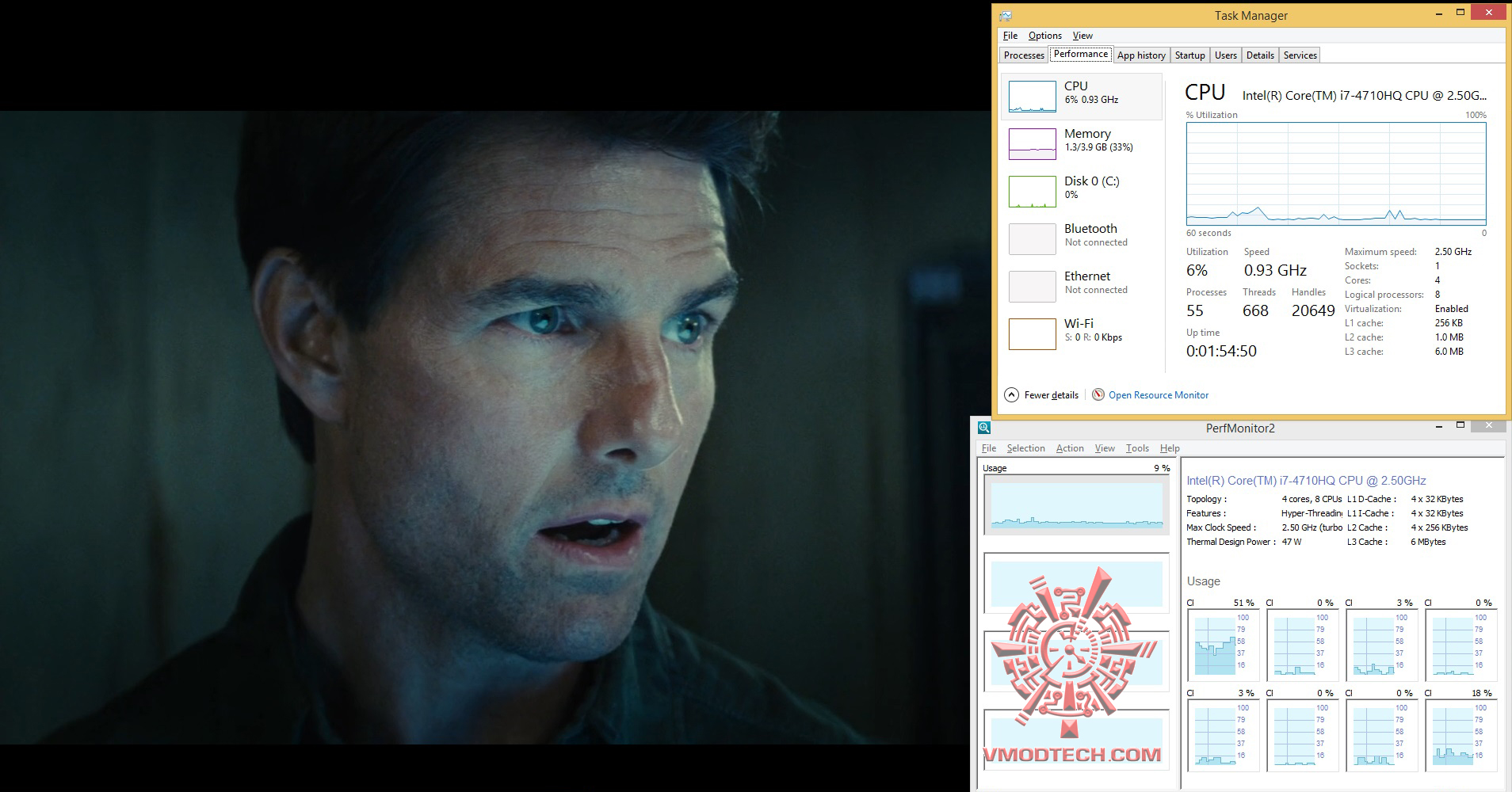Select the Disk 0 (C:) performance item
The height and width of the screenshot is (792, 1512).
tap(1082, 192)
